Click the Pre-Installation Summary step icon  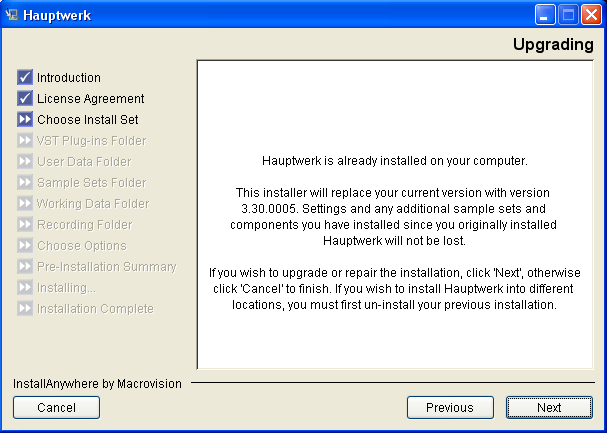(25, 266)
